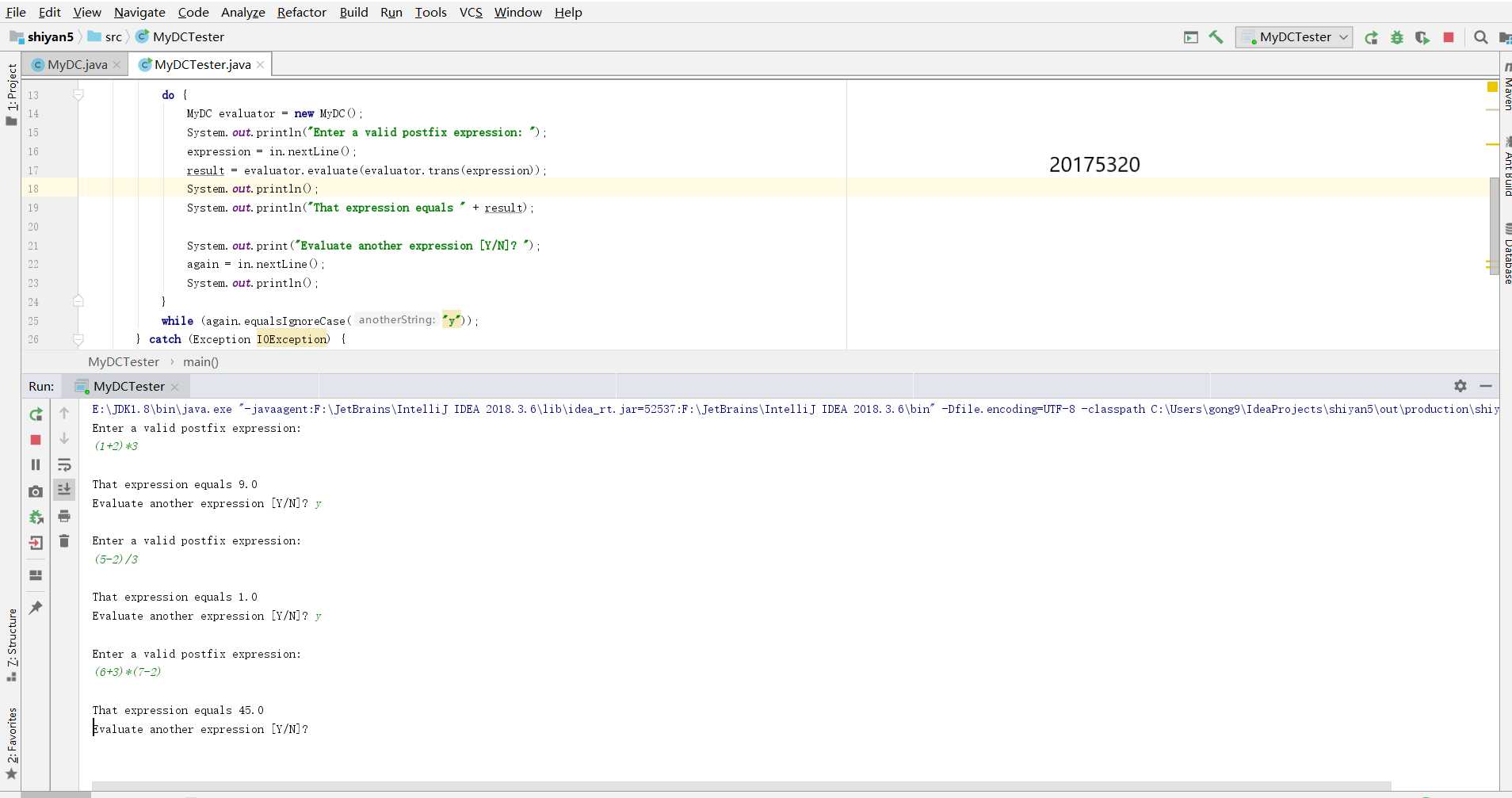
Task: Open the Favorites tool window sidebar button
Action: [x=11, y=743]
